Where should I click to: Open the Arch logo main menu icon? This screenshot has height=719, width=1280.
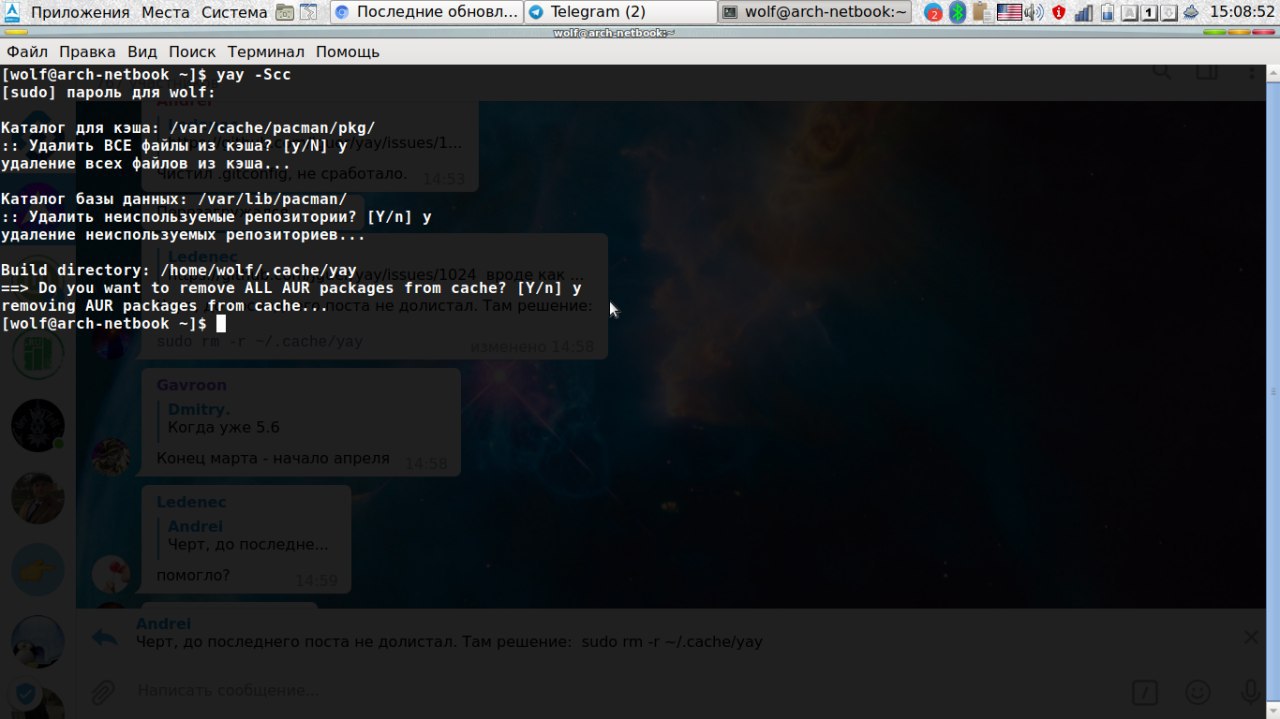[x=12, y=12]
